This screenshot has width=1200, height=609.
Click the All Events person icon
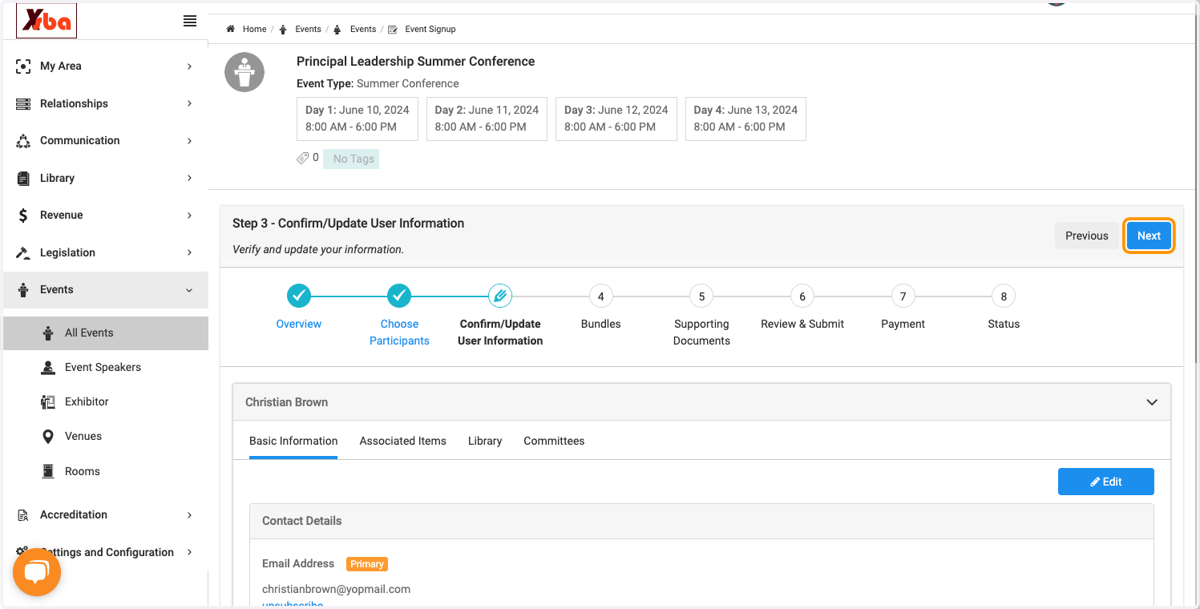point(48,333)
